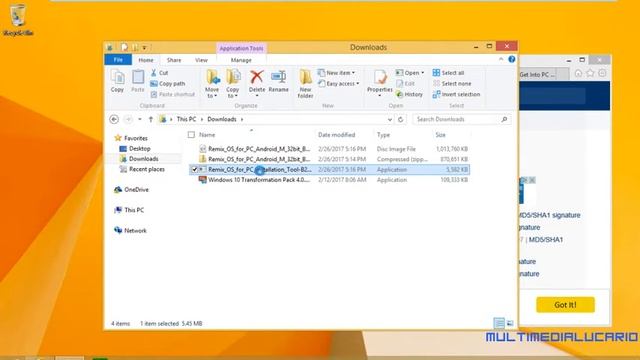Click Paste shortcut in Clipboard group
Image resolution: width=640 pixels, height=360 pixels.
pos(173,94)
